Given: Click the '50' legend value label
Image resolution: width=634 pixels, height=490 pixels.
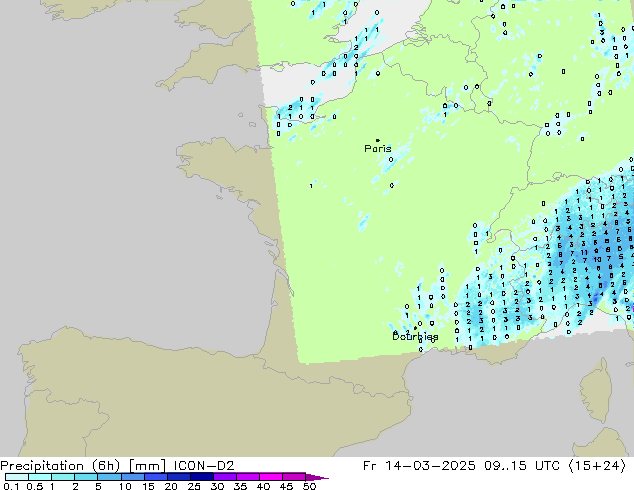Looking at the screenshot, I should (309, 486).
